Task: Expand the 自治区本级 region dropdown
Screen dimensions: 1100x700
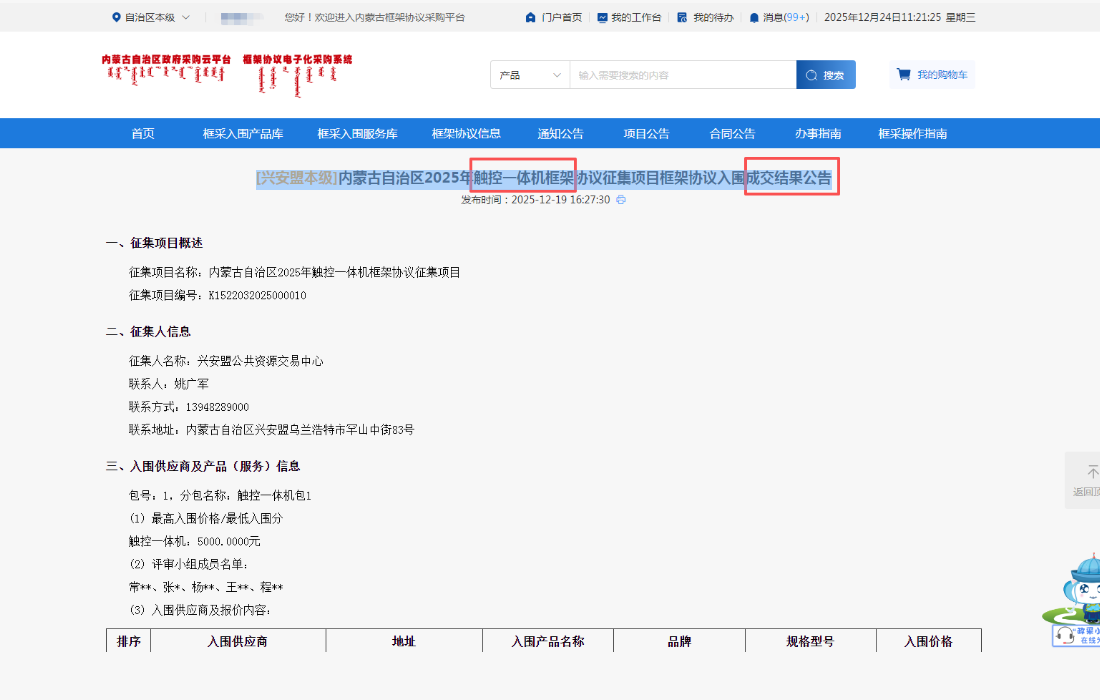Action: pyautogui.click(x=186, y=18)
